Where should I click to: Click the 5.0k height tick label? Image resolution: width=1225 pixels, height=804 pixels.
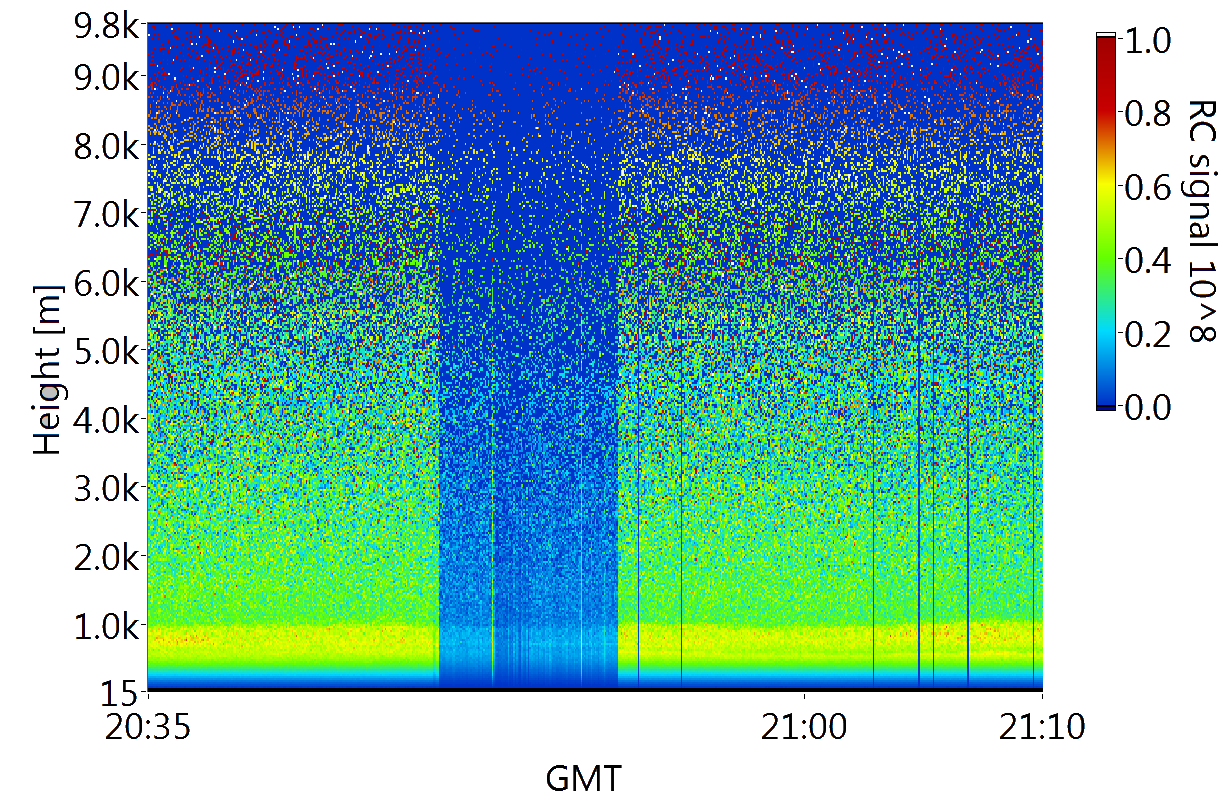tap(105, 352)
